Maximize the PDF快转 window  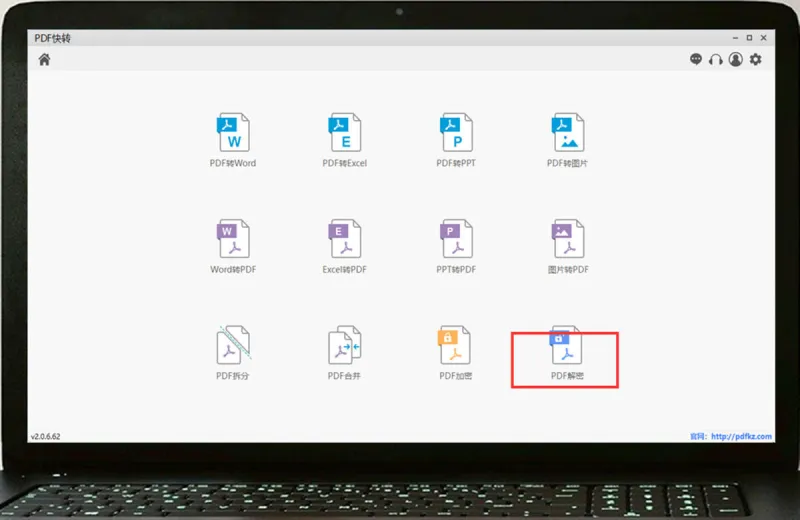tap(749, 38)
